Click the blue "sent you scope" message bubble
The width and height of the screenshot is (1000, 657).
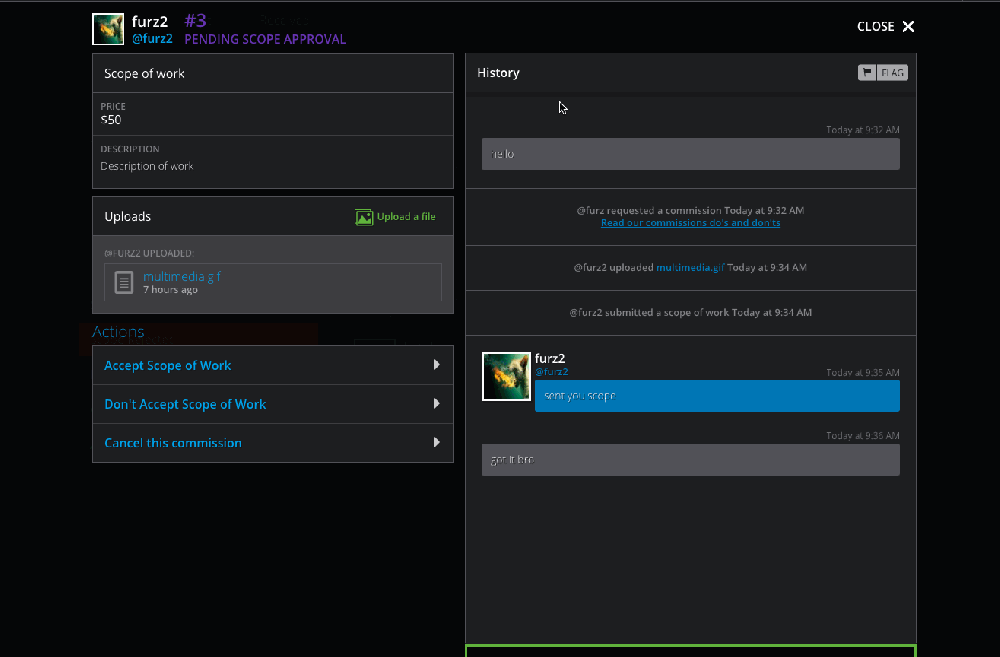point(717,396)
